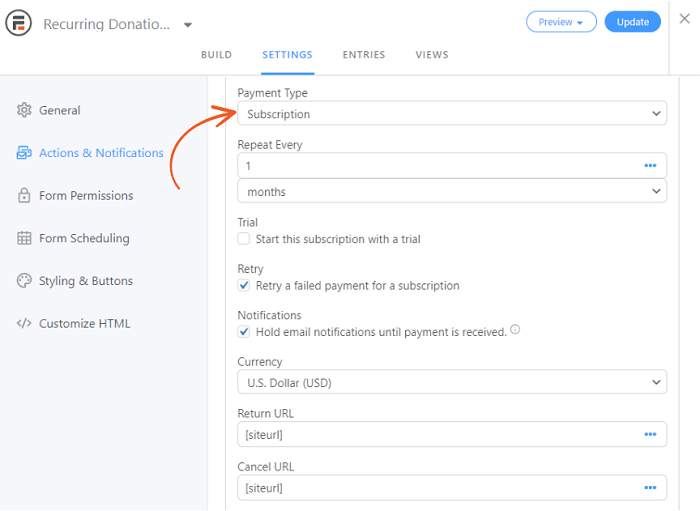Open the months interval dropdown
Screen dimensions: 700x511
coord(452,191)
